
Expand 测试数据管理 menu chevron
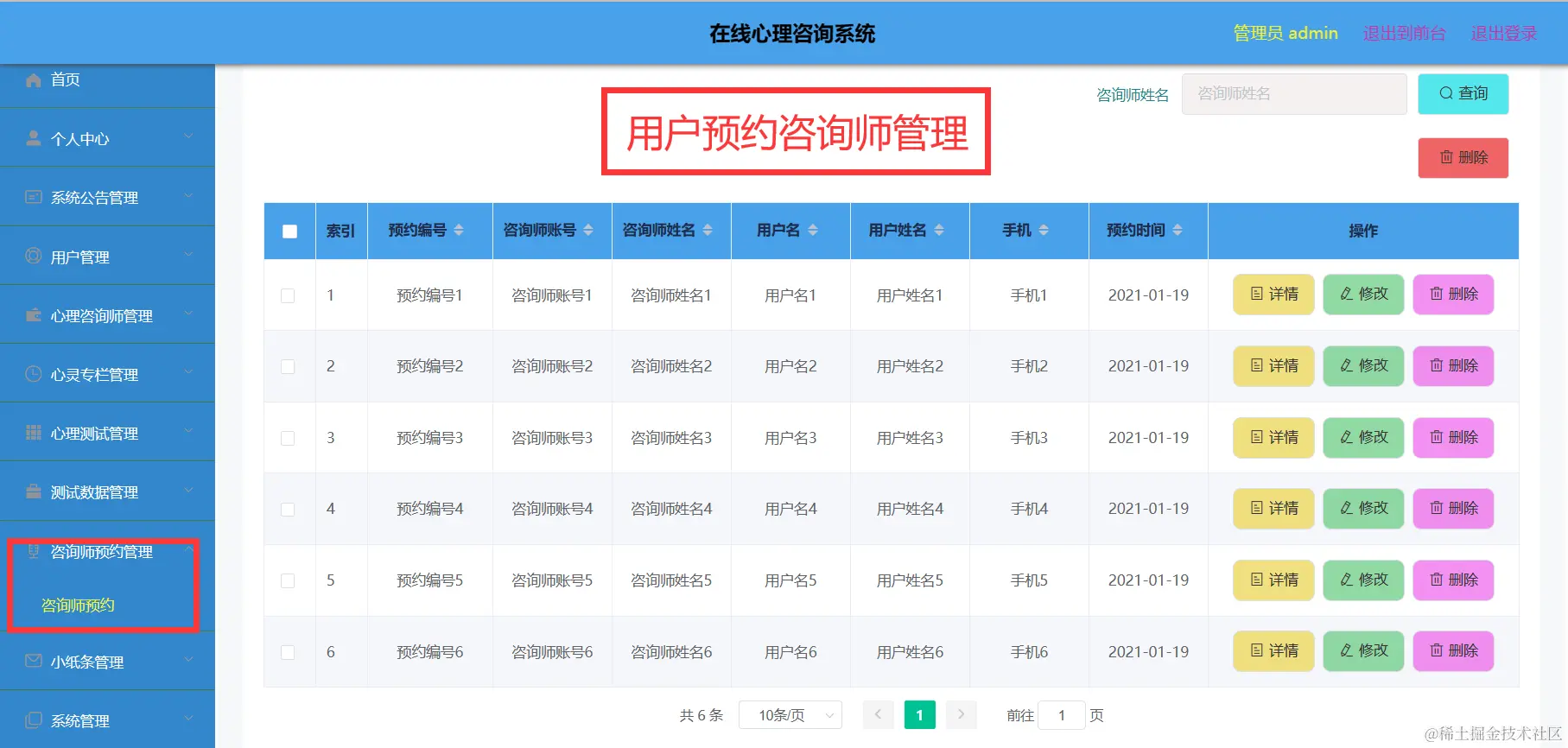(x=188, y=489)
